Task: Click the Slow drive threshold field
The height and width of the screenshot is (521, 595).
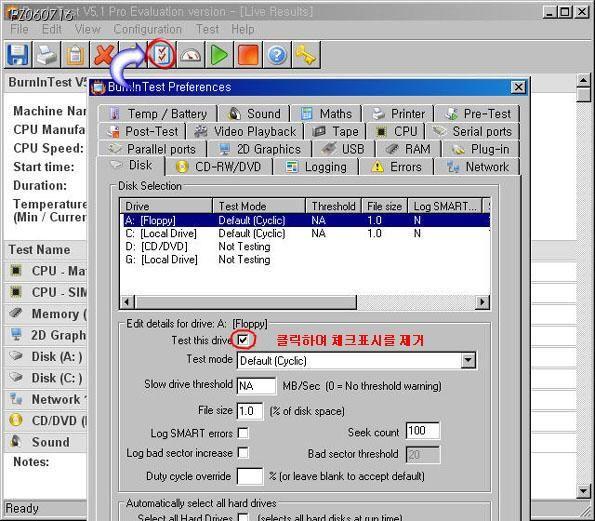Action: click(x=257, y=386)
